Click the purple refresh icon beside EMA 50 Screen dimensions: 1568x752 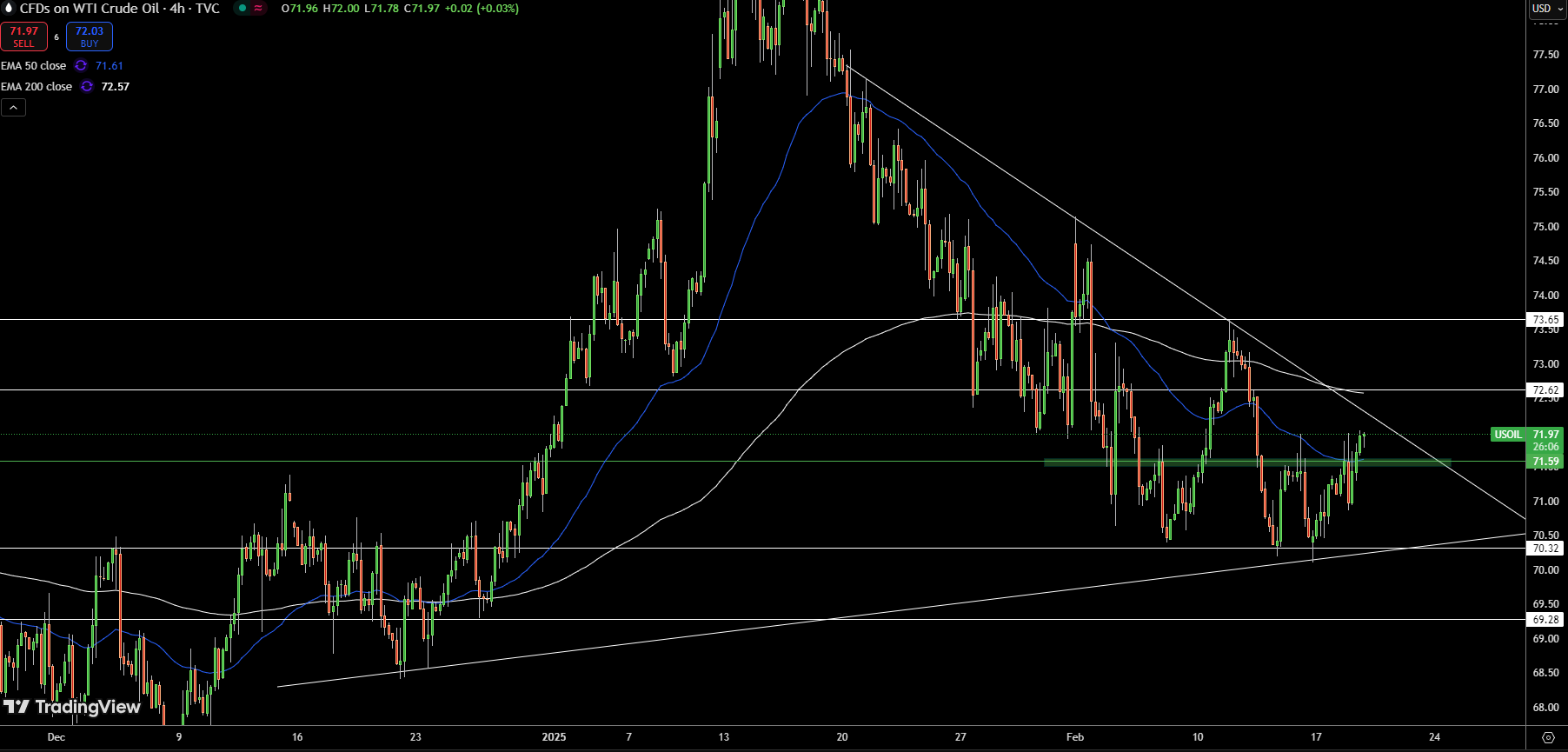click(x=81, y=66)
